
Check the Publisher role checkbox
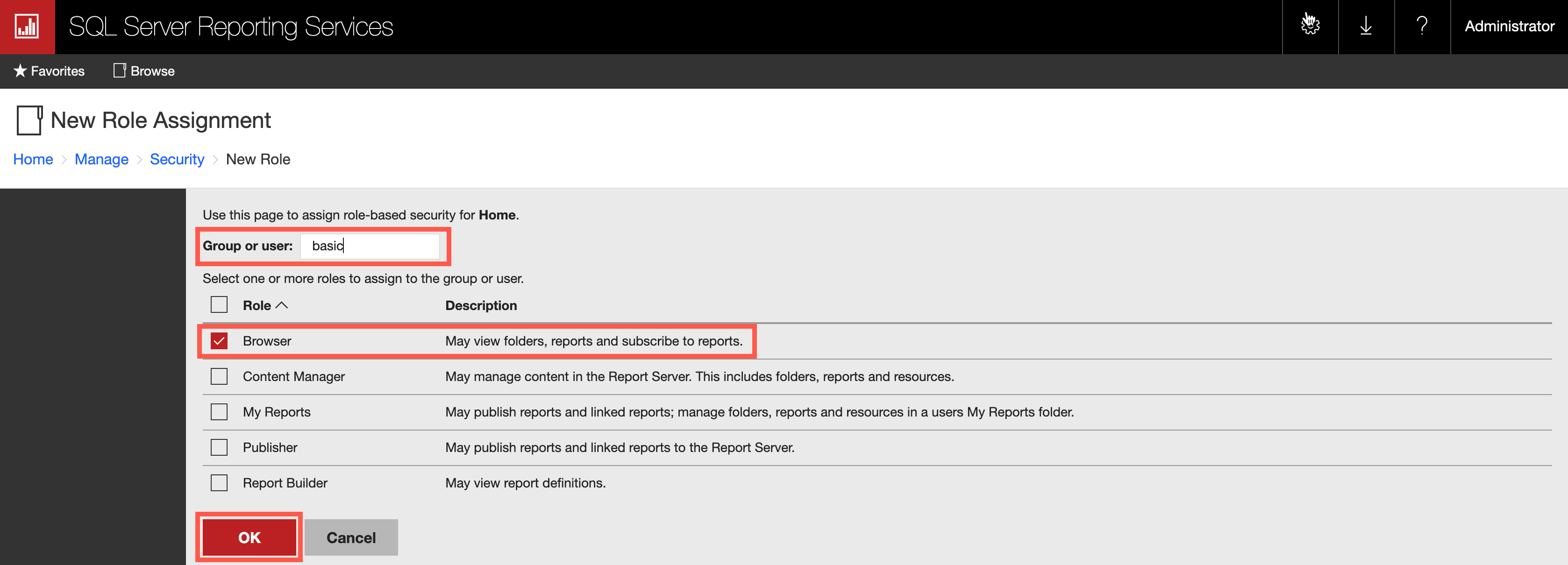click(x=219, y=448)
